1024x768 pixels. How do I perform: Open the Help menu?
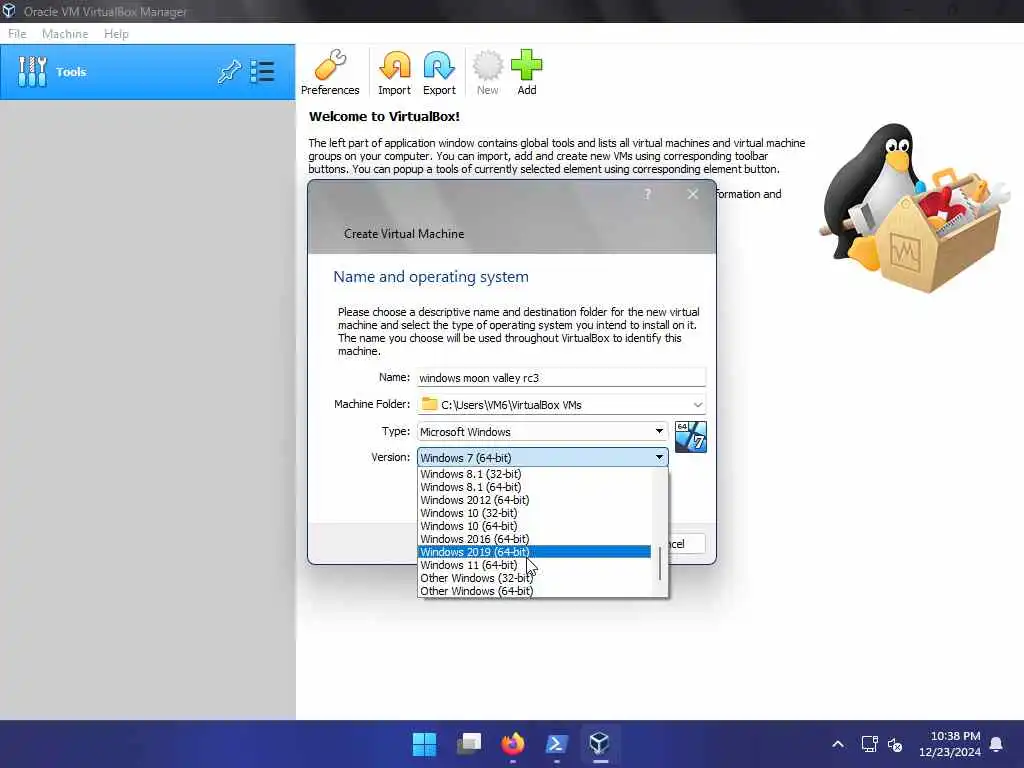pyautogui.click(x=116, y=34)
